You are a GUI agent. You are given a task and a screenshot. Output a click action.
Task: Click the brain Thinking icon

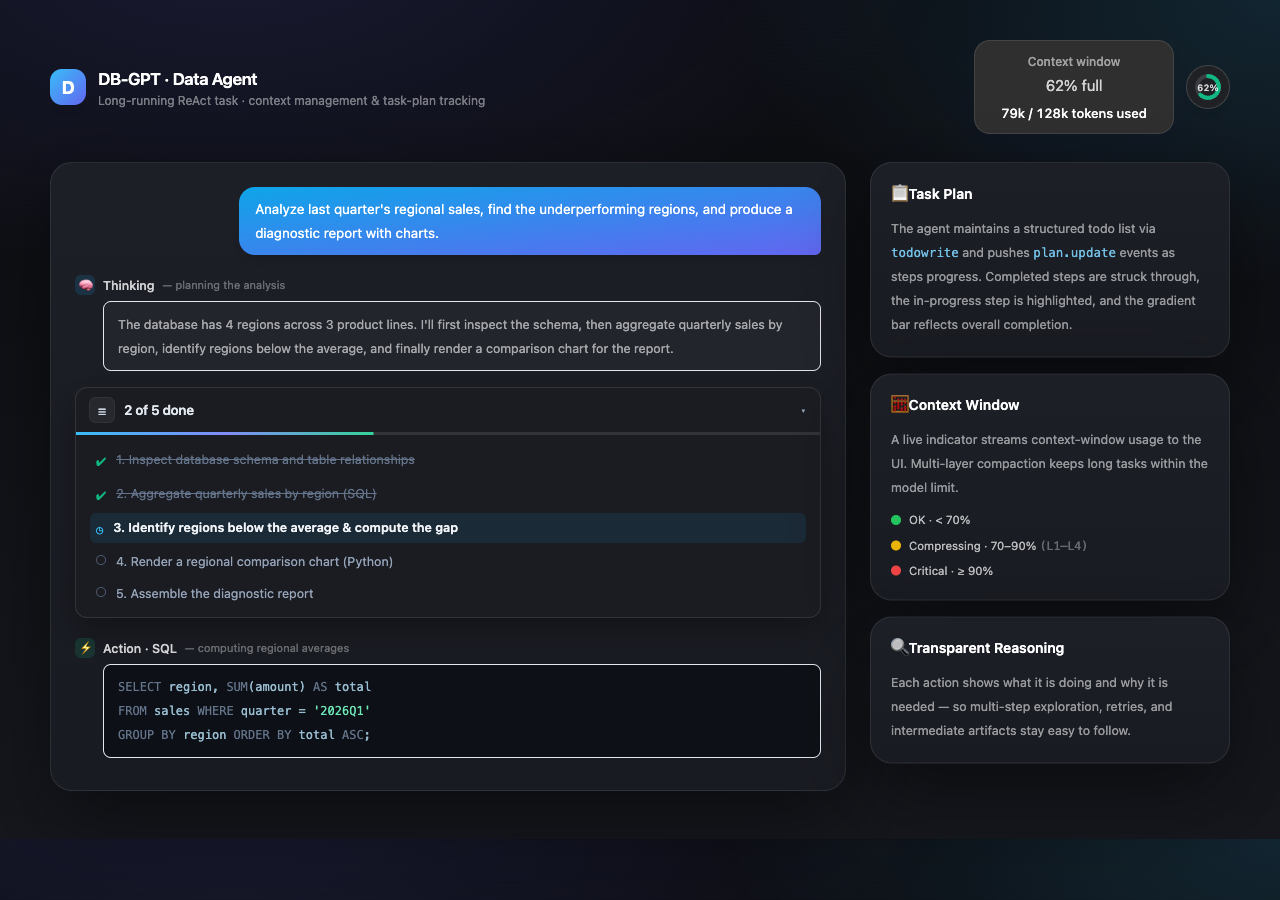coord(85,285)
